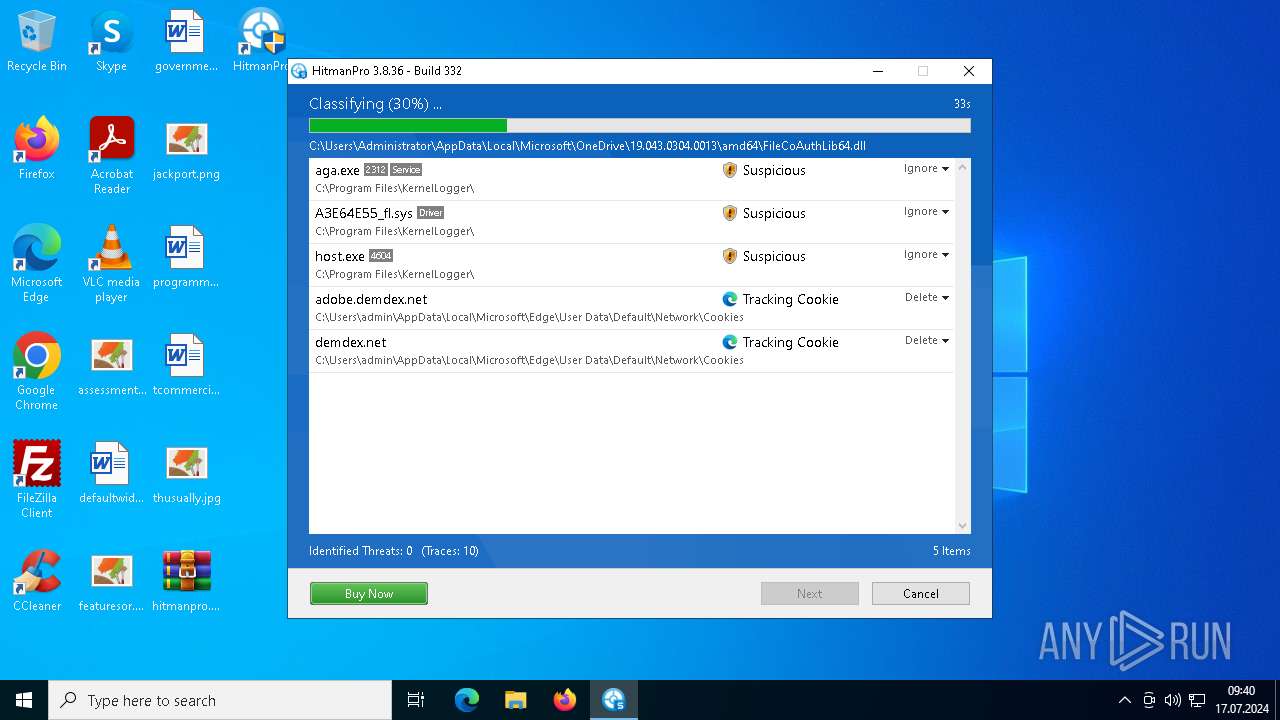Open the programm... Word document
Screen dimensions: 1280x720
click(x=186, y=257)
